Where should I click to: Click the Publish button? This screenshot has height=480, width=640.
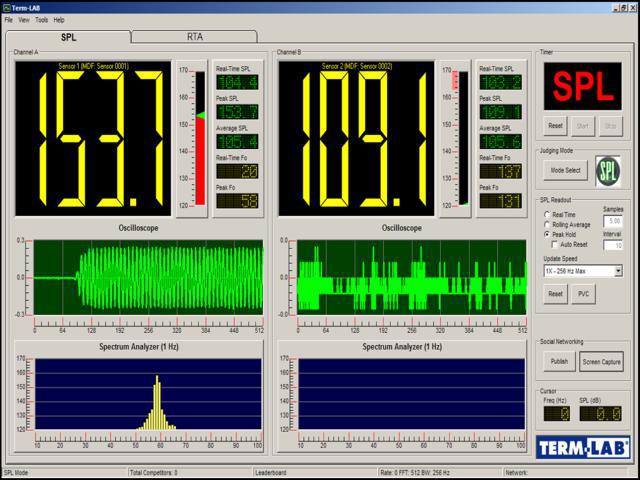point(559,362)
